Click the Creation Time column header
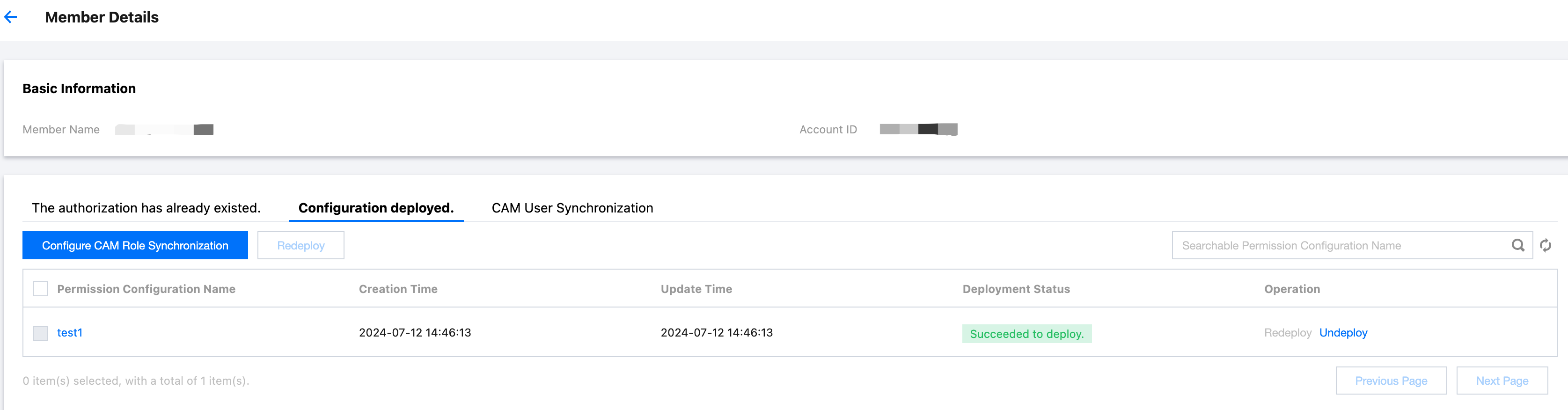Viewport: 1568px width, 410px height. point(398,289)
